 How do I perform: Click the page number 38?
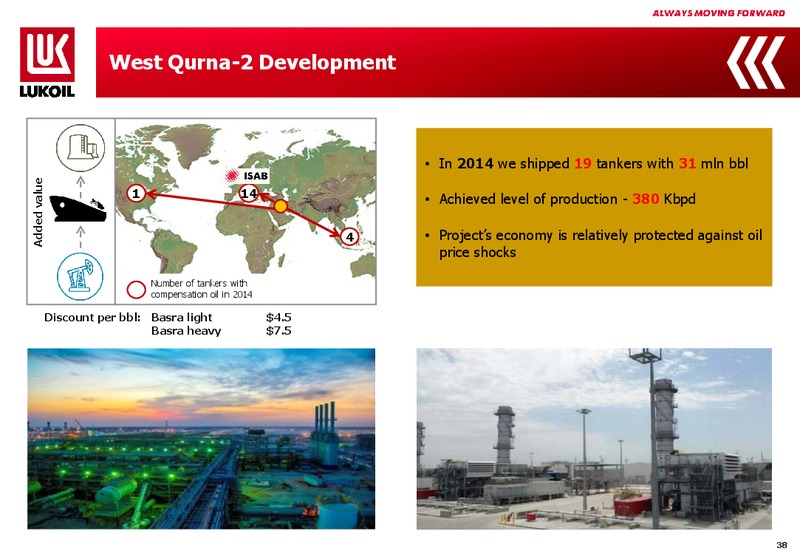click(781, 544)
